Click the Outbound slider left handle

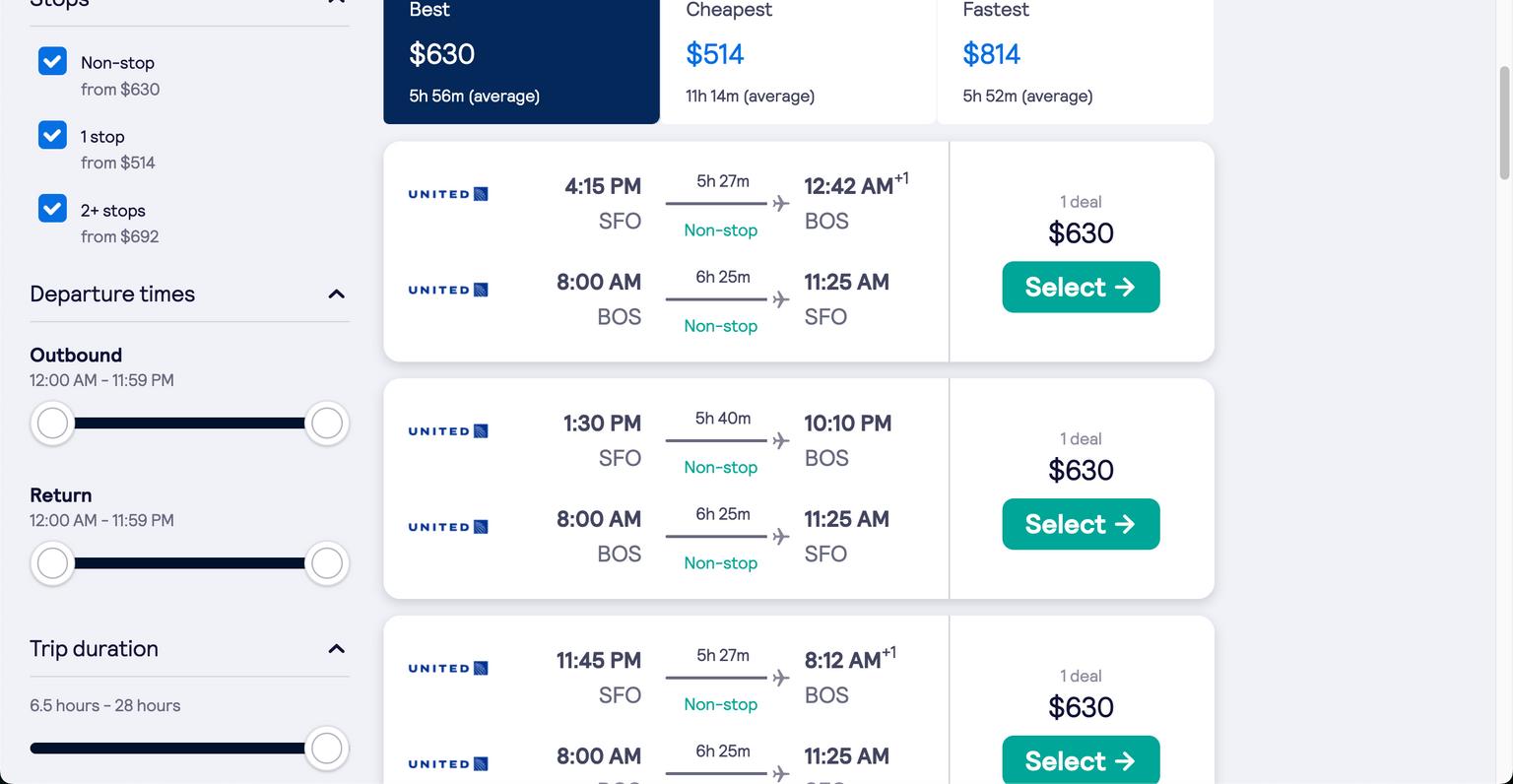52,424
